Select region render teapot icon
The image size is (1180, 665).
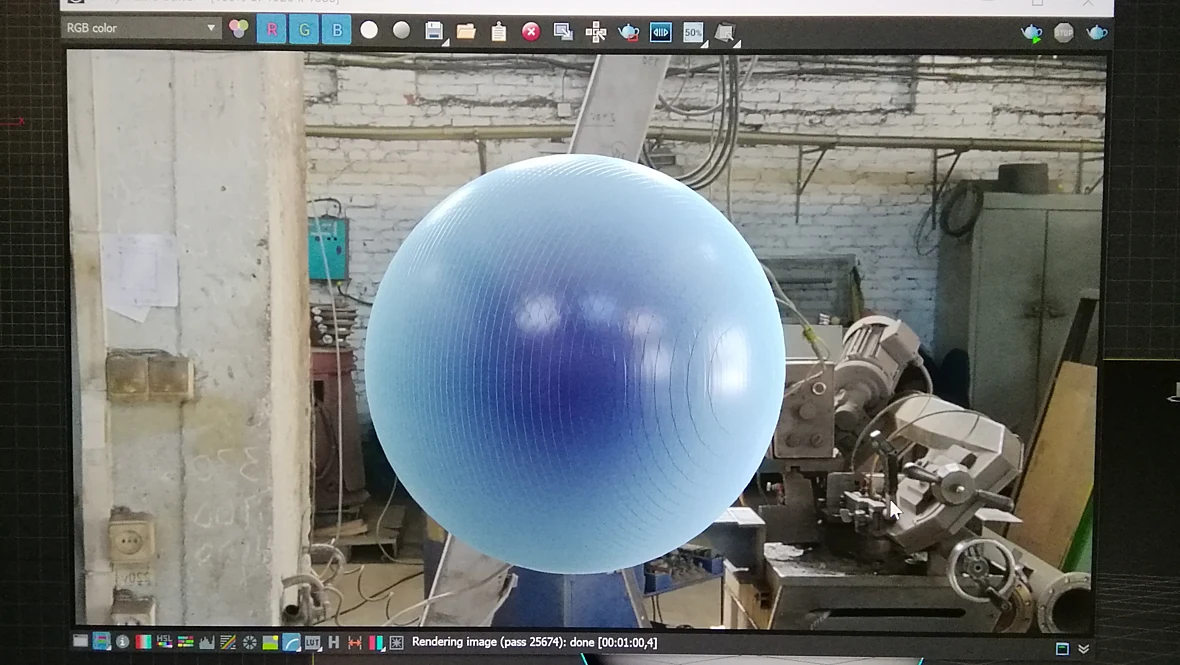click(628, 32)
